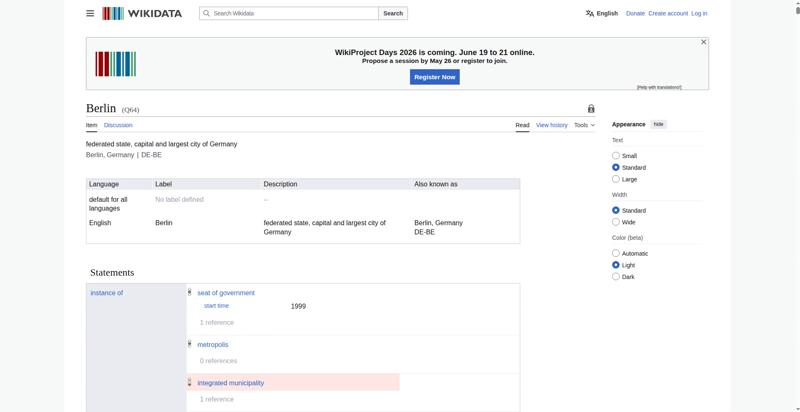This screenshot has height=412, width=800.
Task: Expand 1 reference under seat of government
Action: [x=217, y=322]
